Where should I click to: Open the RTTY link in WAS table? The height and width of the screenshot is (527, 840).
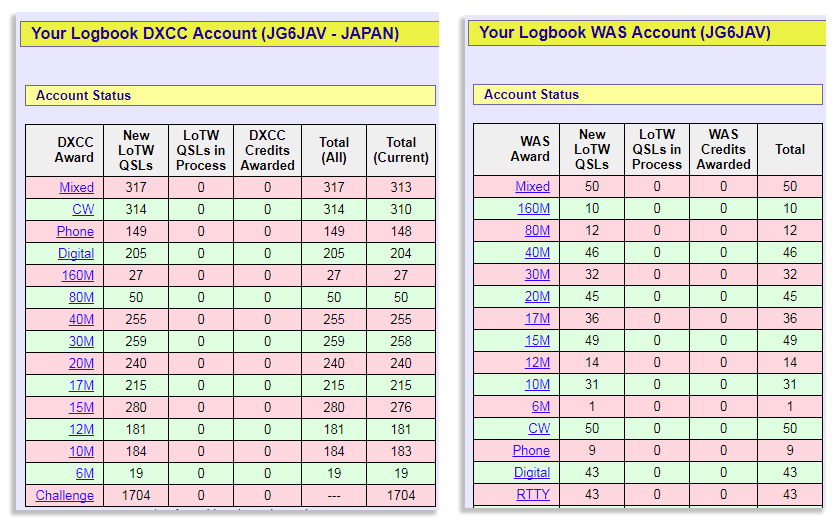(533, 494)
